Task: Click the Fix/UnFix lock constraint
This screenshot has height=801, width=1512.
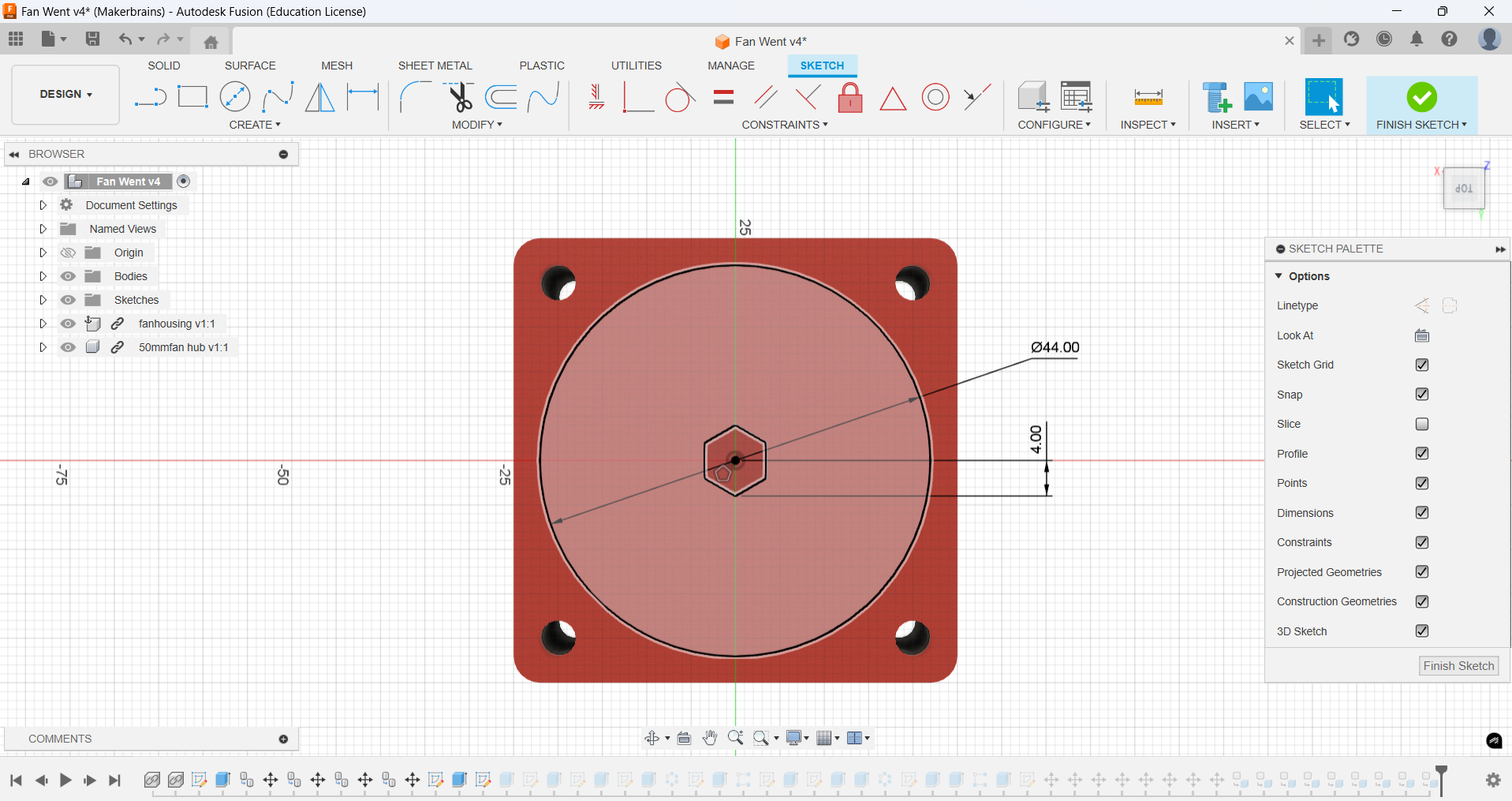Action: [850, 97]
